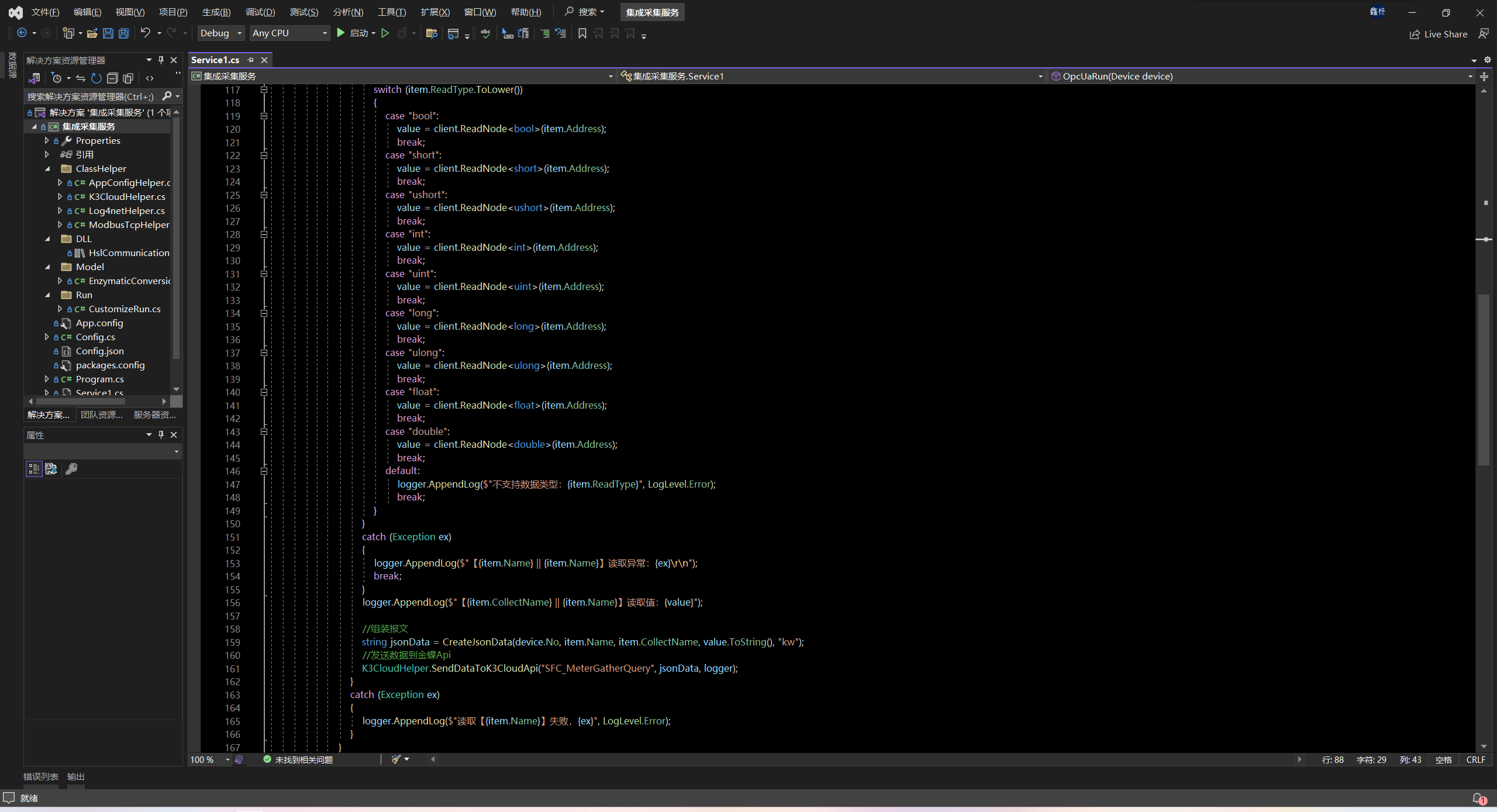Select Config.json file in the tree

[x=99, y=351]
